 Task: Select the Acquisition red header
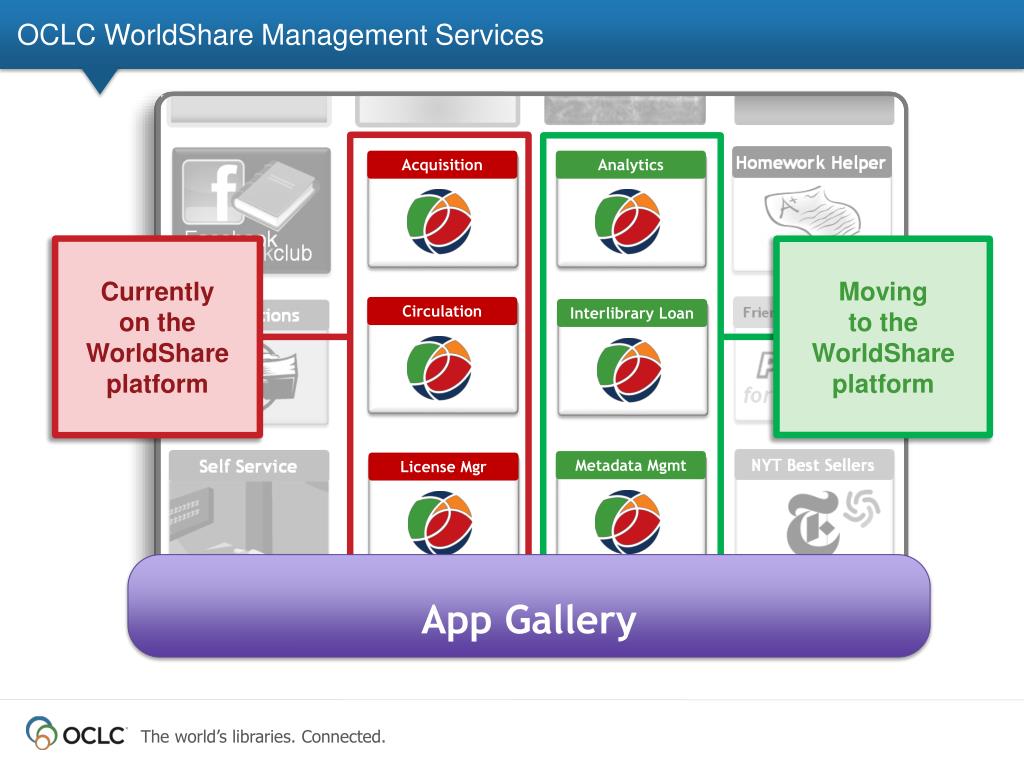[442, 165]
